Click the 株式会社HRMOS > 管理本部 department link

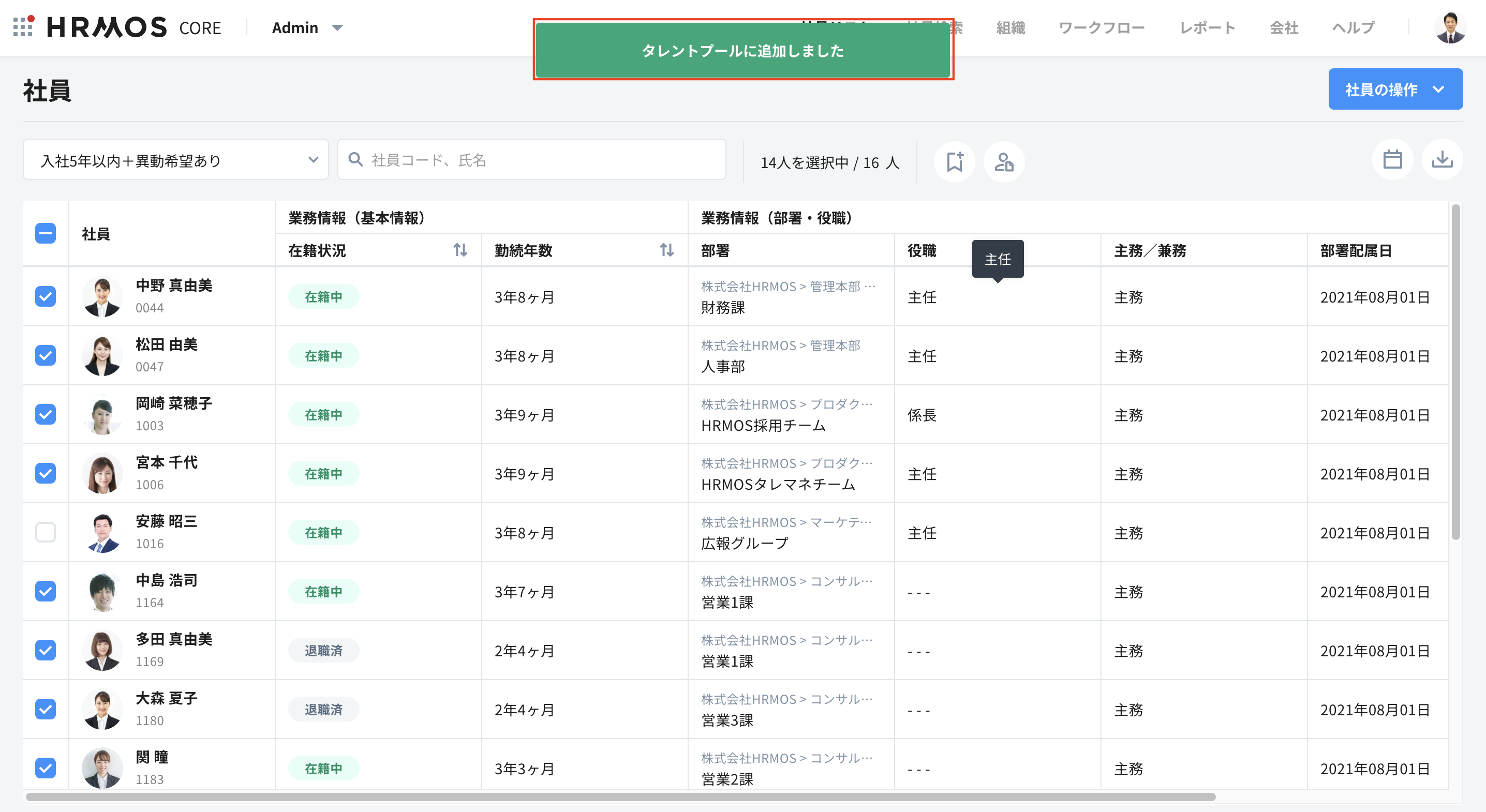(780, 345)
